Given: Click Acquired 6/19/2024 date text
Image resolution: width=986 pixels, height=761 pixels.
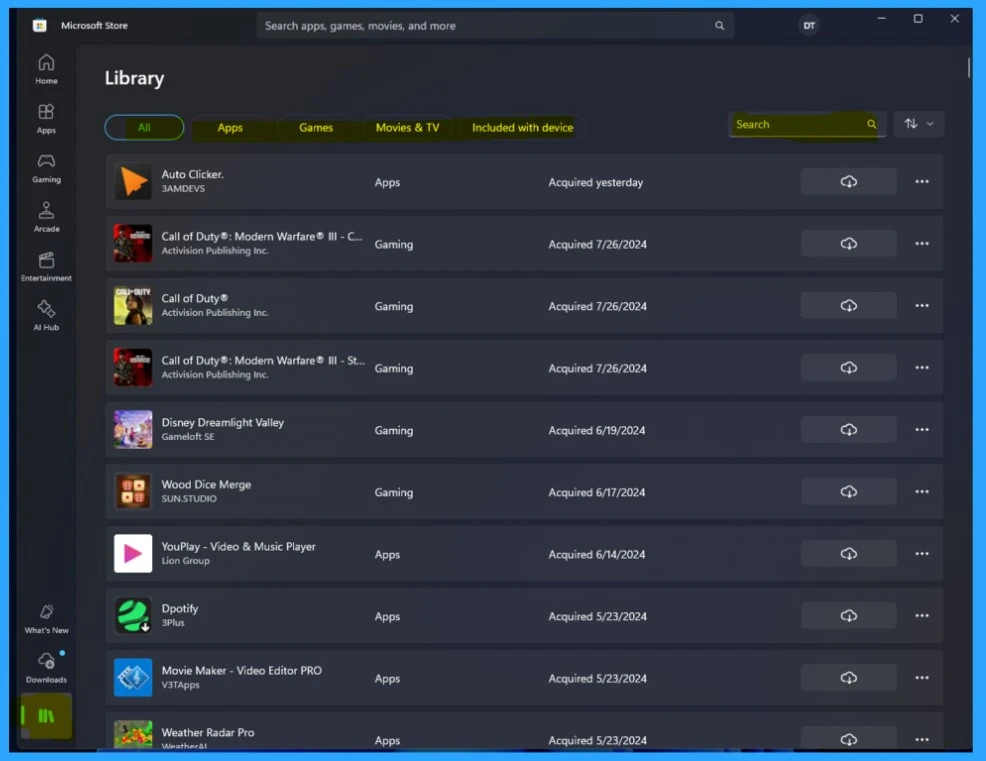Looking at the screenshot, I should tap(597, 430).
